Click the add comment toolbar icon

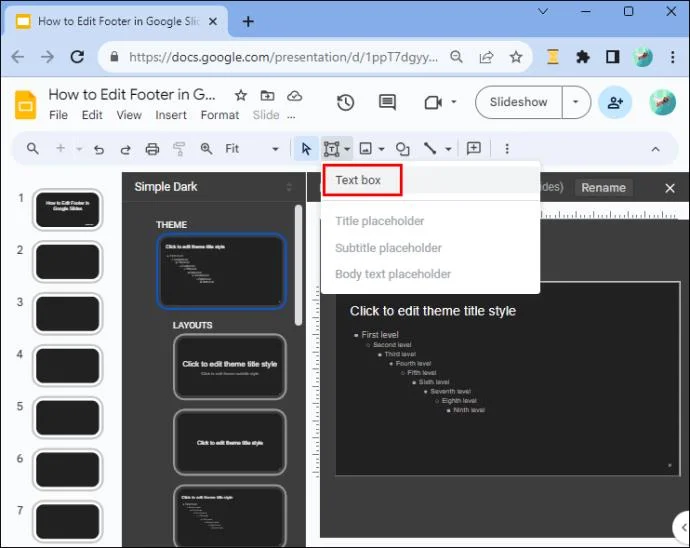[473, 148]
